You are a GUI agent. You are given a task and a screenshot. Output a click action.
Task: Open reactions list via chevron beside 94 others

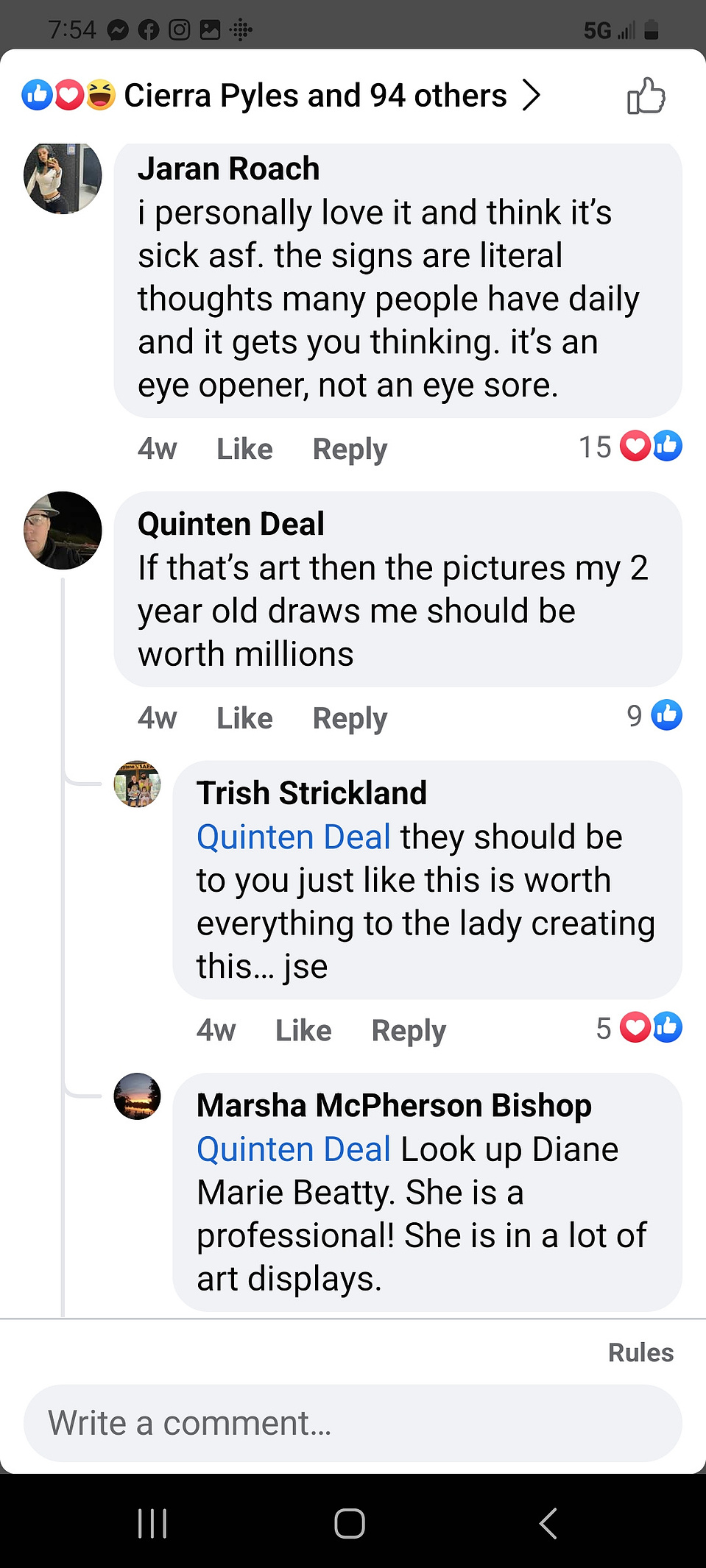click(531, 96)
